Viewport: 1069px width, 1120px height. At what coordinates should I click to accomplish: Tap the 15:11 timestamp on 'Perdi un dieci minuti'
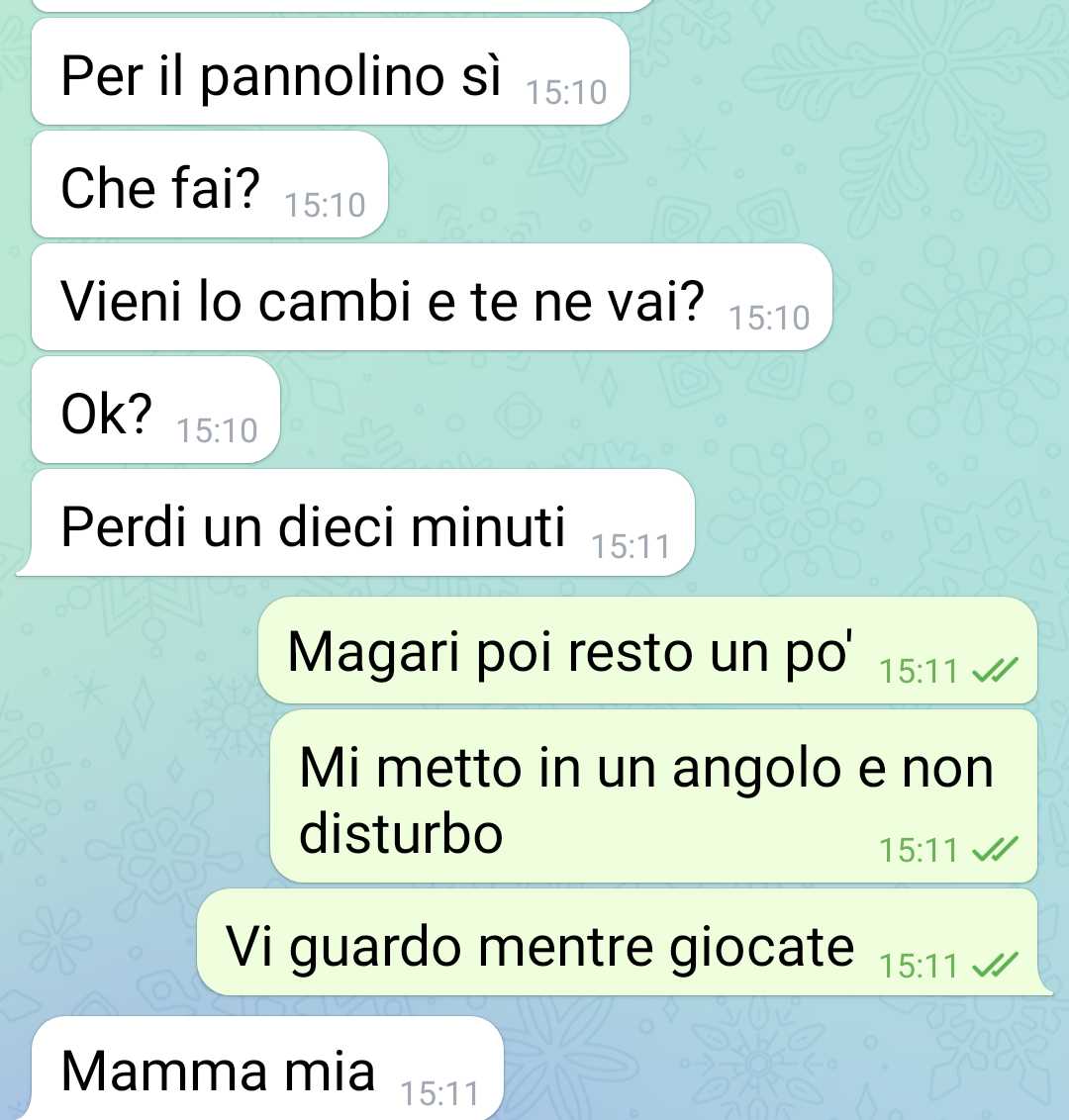[631, 546]
